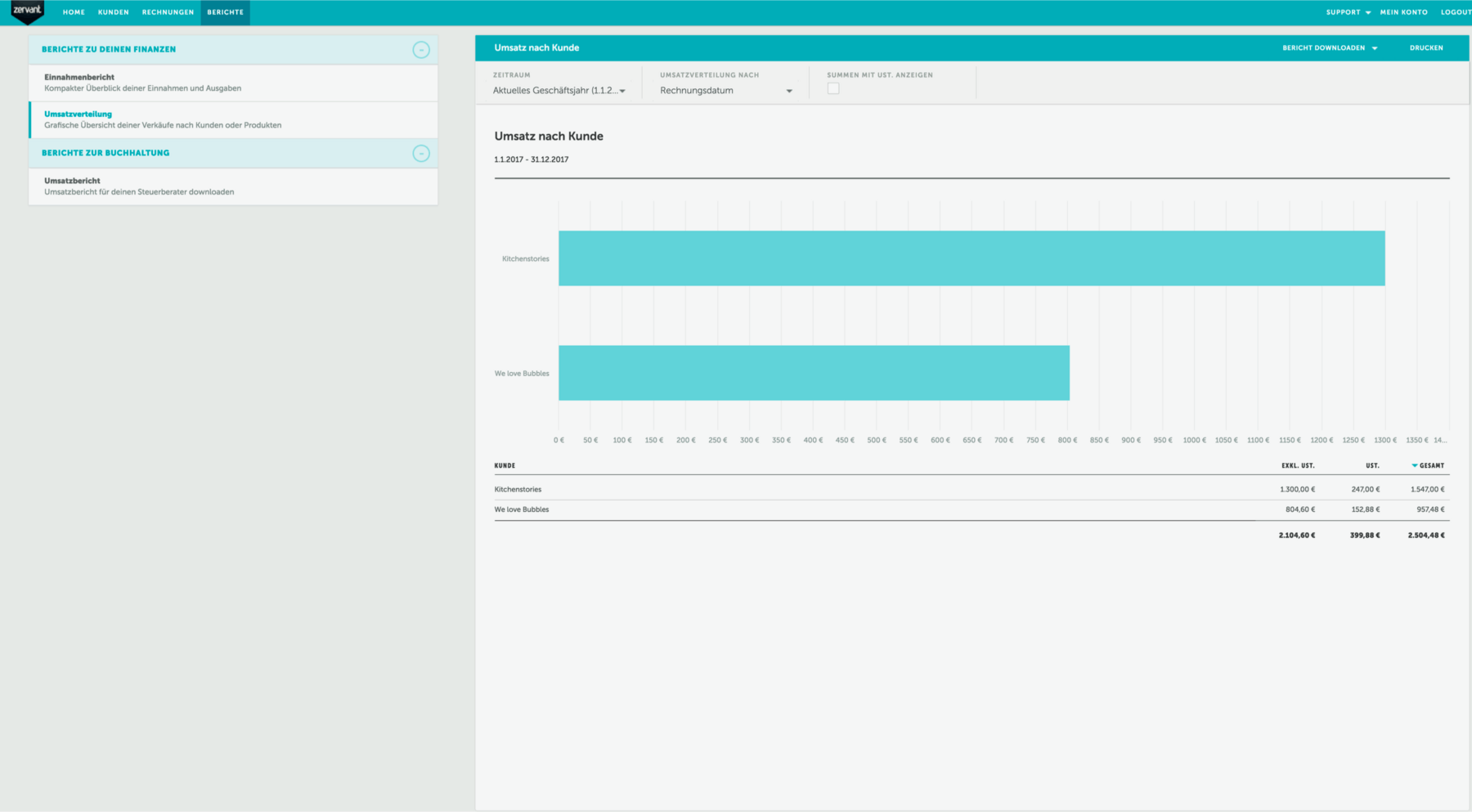Select the Umsatzverteilung report
The height and width of the screenshot is (812, 1472).
click(x=233, y=119)
